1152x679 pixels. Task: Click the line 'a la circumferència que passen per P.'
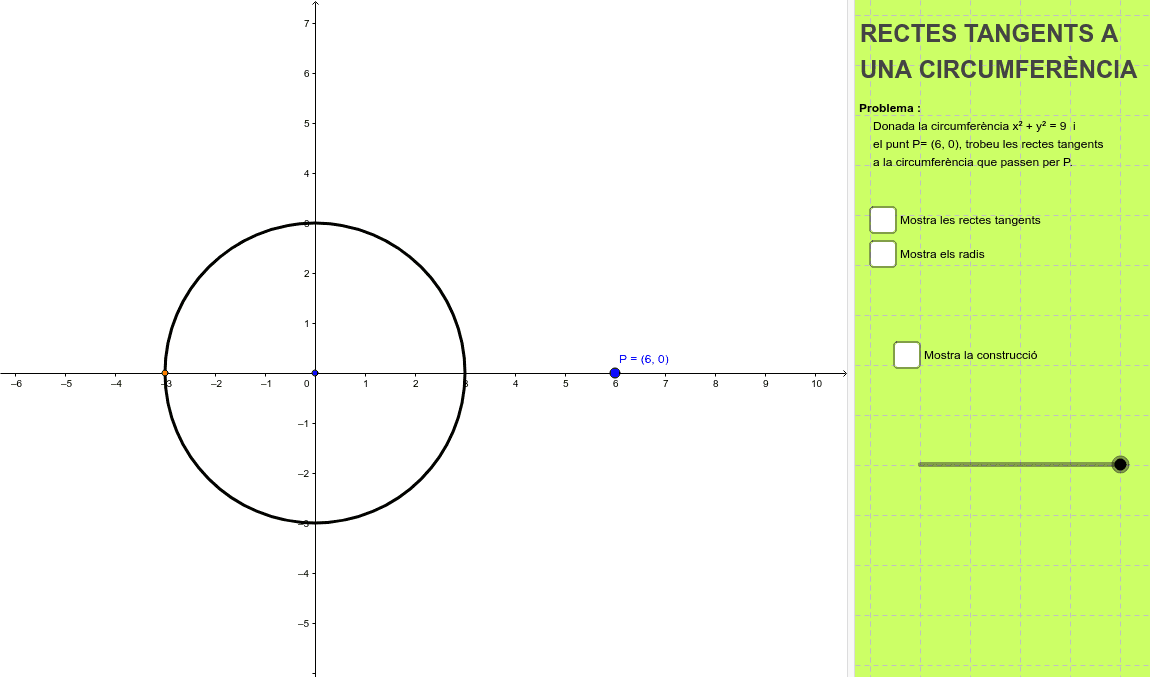pos(973,162)
